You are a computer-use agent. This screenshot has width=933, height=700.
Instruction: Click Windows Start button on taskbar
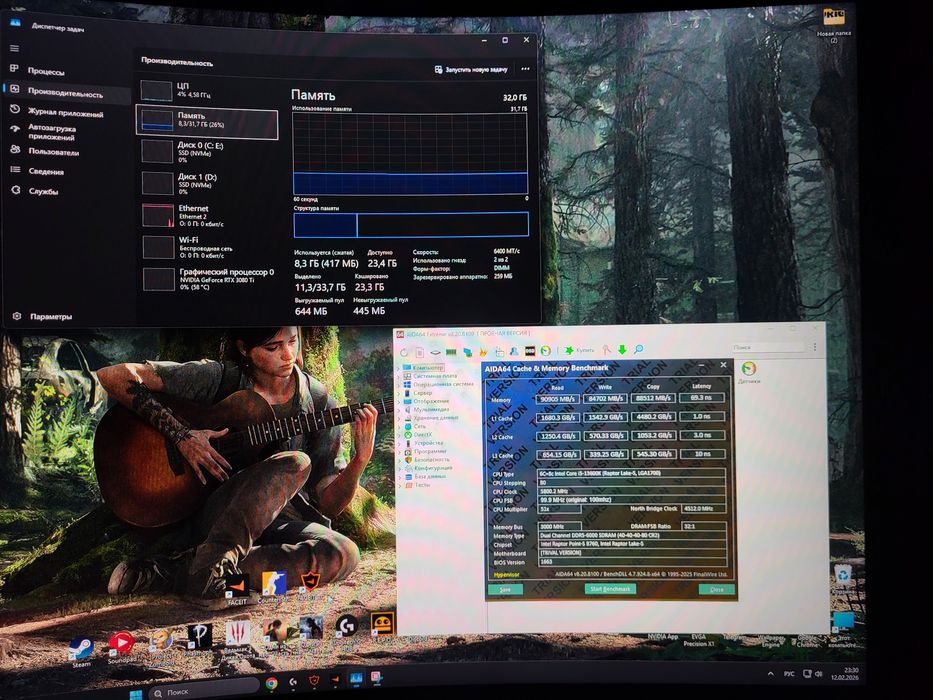point(135,694)
